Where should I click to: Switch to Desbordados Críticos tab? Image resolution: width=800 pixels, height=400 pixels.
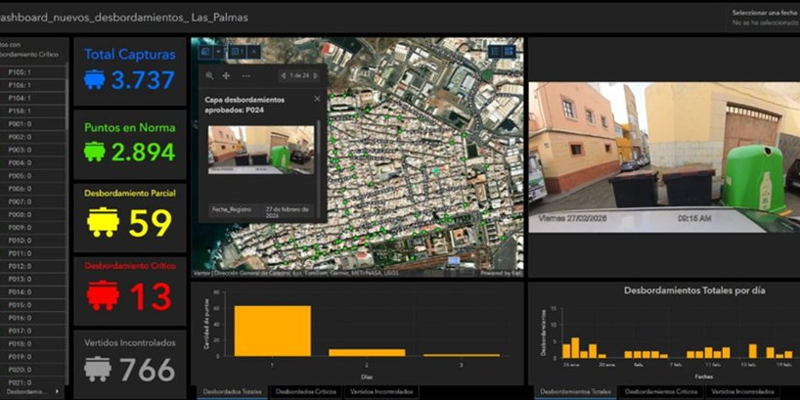(306, 392)
